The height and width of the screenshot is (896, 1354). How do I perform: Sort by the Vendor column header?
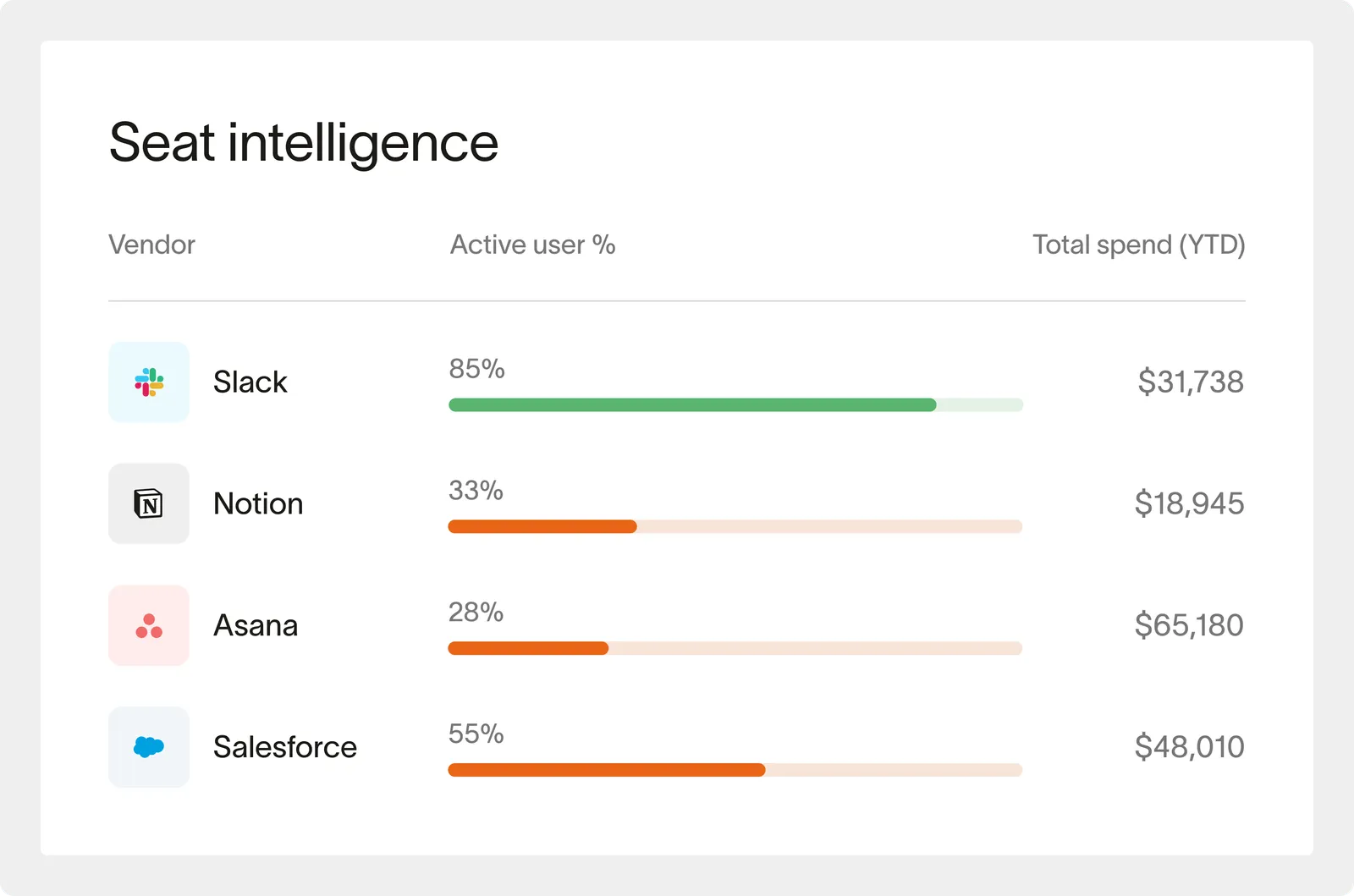pyautogui.click(x=152, y=245)
